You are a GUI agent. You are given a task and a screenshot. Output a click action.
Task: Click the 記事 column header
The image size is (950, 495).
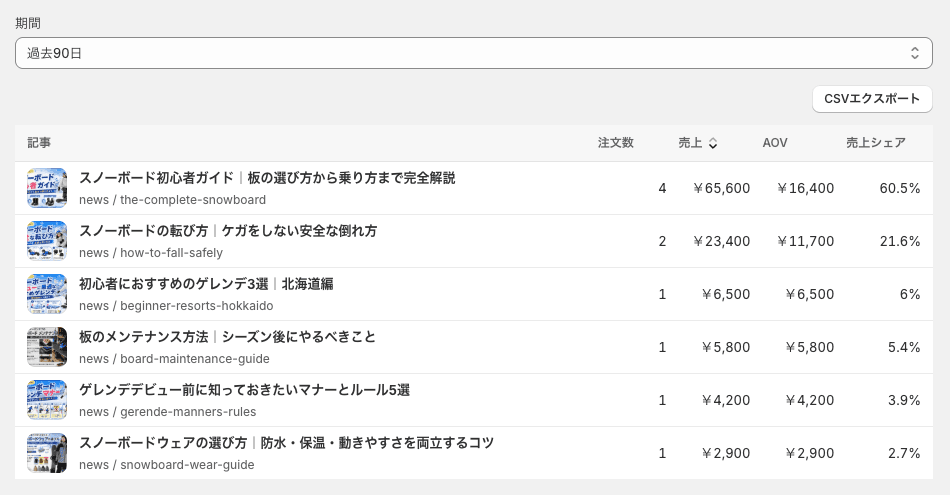point(39,143)
